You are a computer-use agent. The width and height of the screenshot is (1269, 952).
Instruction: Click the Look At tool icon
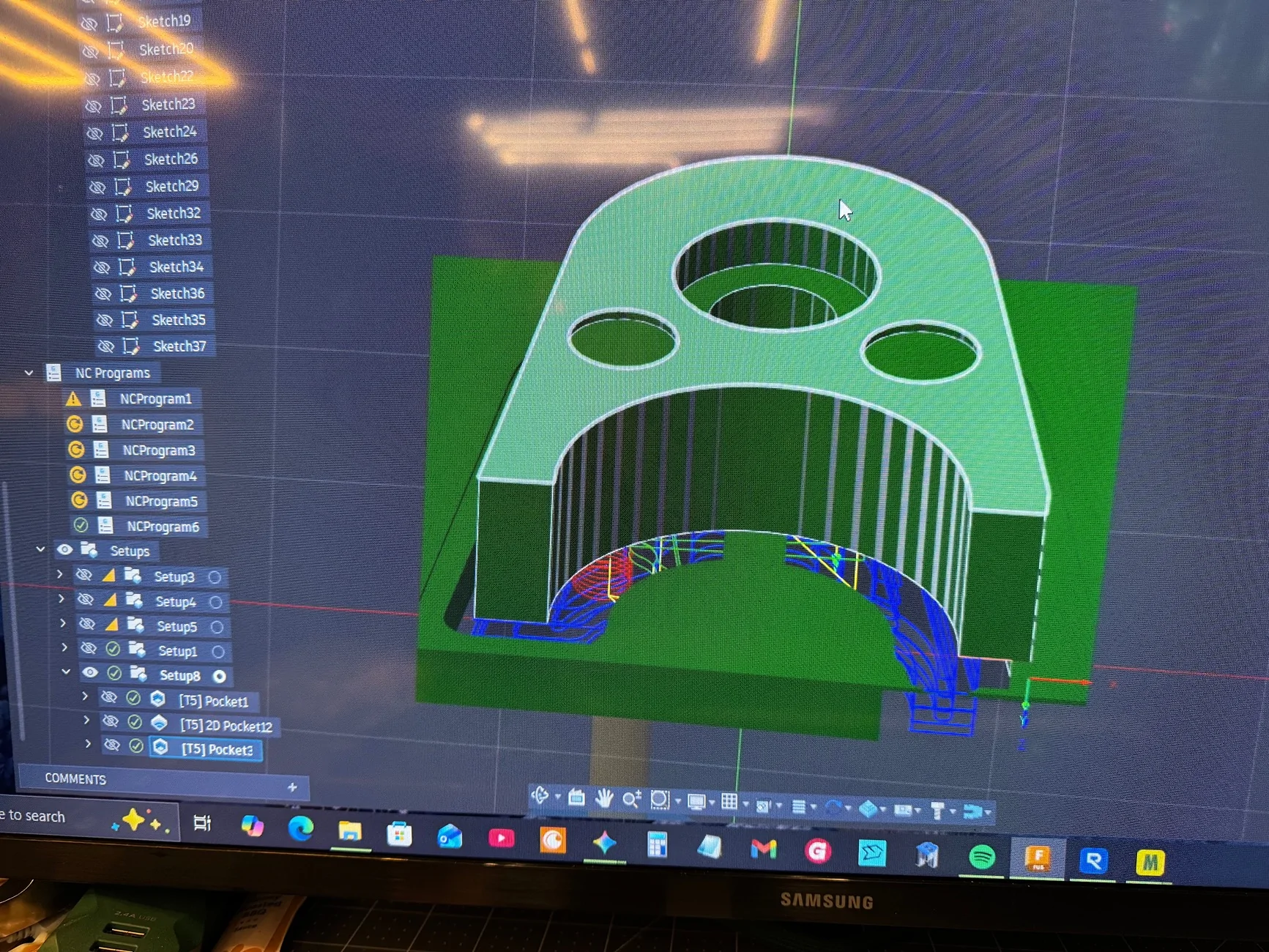(576, 797)
